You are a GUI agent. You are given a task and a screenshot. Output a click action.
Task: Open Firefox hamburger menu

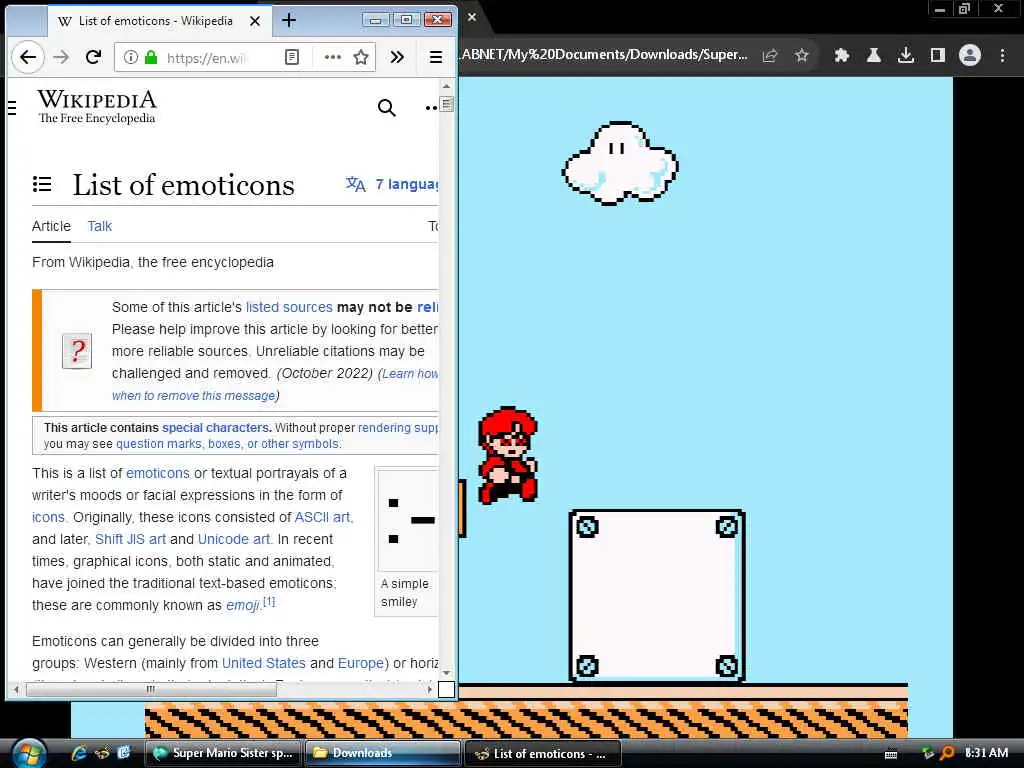436,57
